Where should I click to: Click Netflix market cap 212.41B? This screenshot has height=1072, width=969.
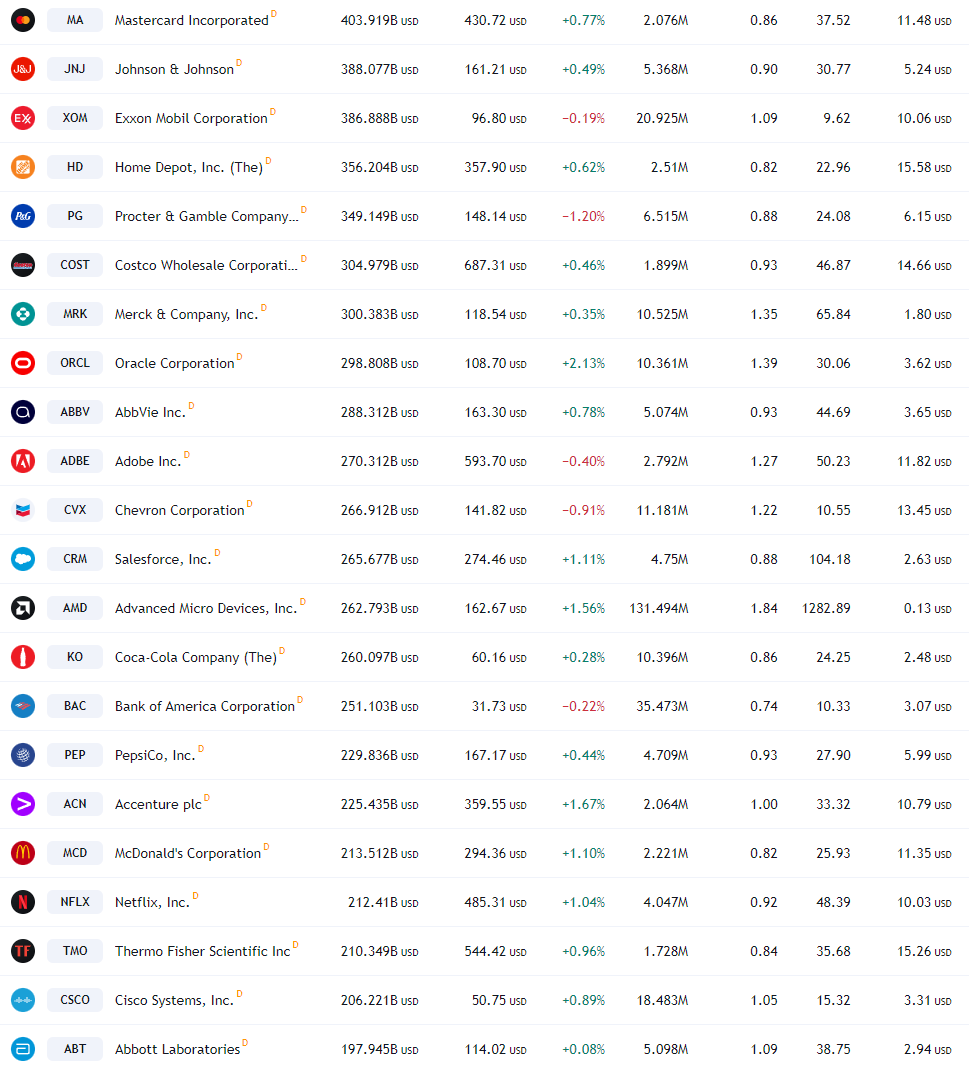383,902
